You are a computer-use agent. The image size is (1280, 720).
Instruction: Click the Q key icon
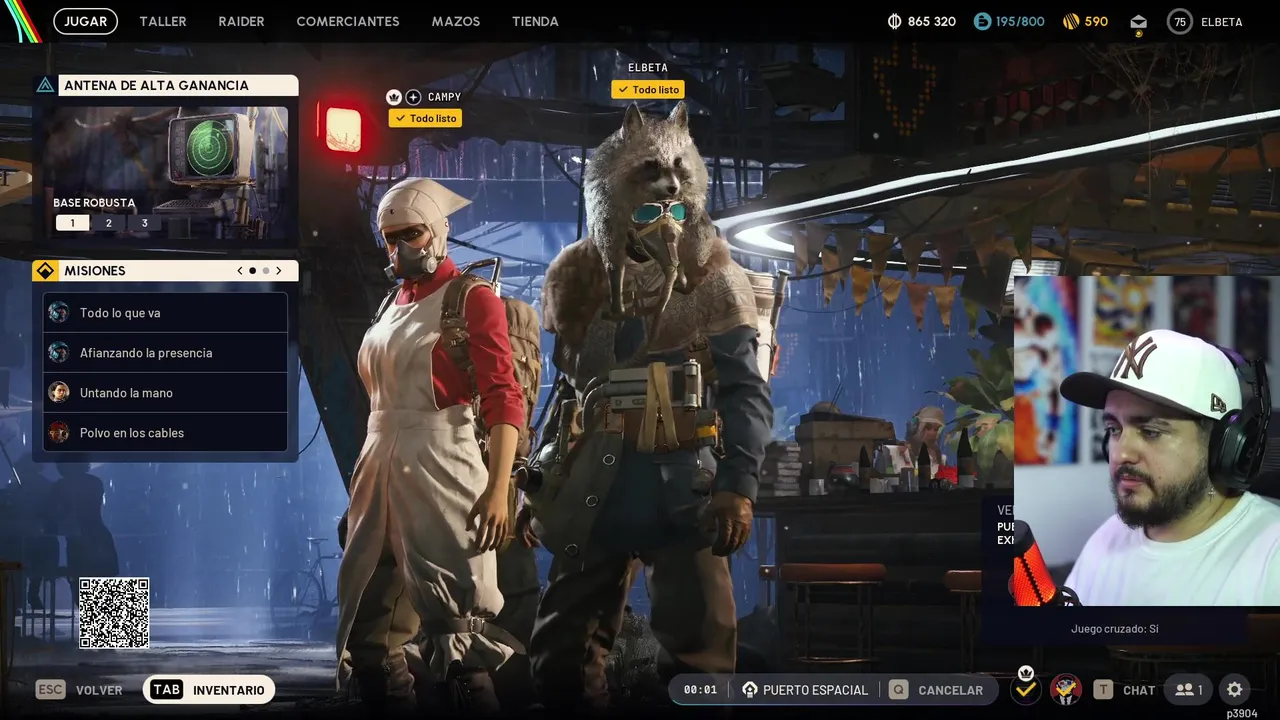pyautogui.click(x=899, y=690)
